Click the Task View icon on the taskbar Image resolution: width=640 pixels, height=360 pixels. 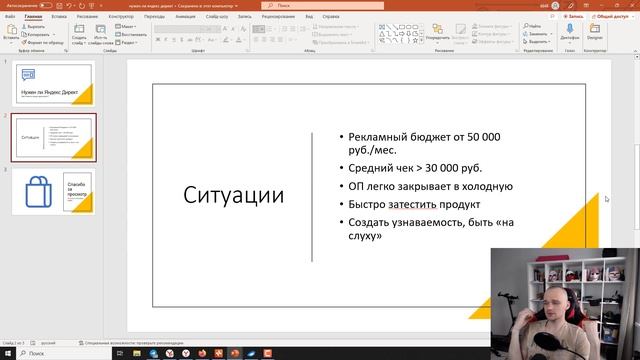coord(120,353)
